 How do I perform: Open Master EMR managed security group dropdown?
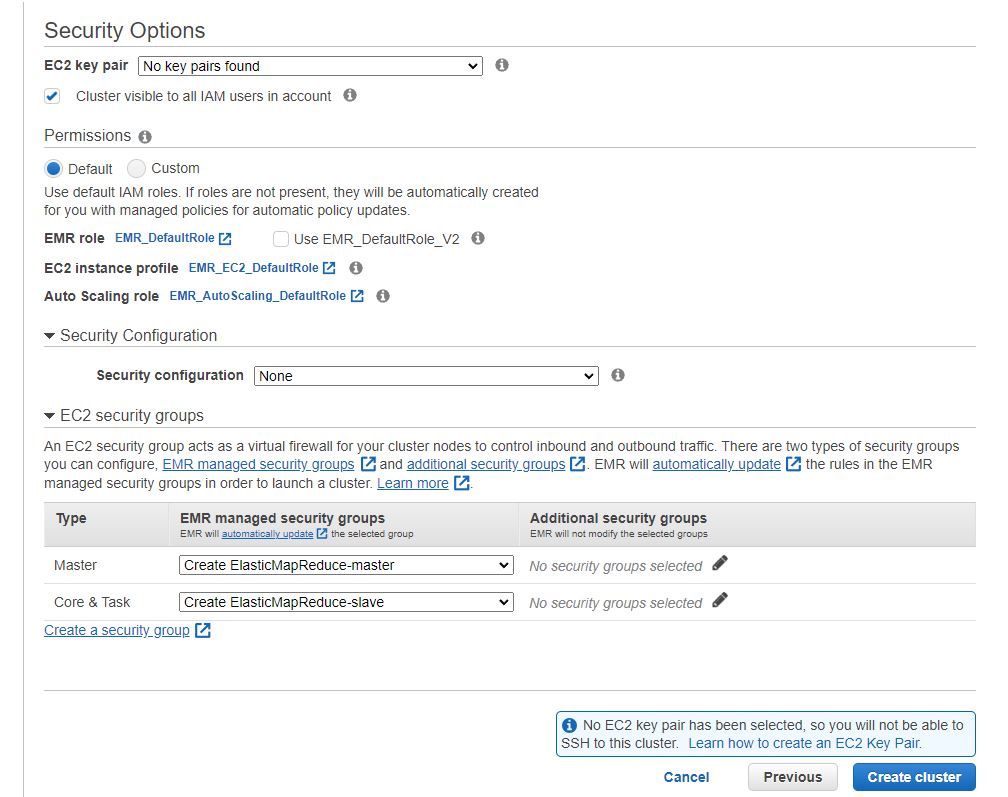[x=346, y=565]
